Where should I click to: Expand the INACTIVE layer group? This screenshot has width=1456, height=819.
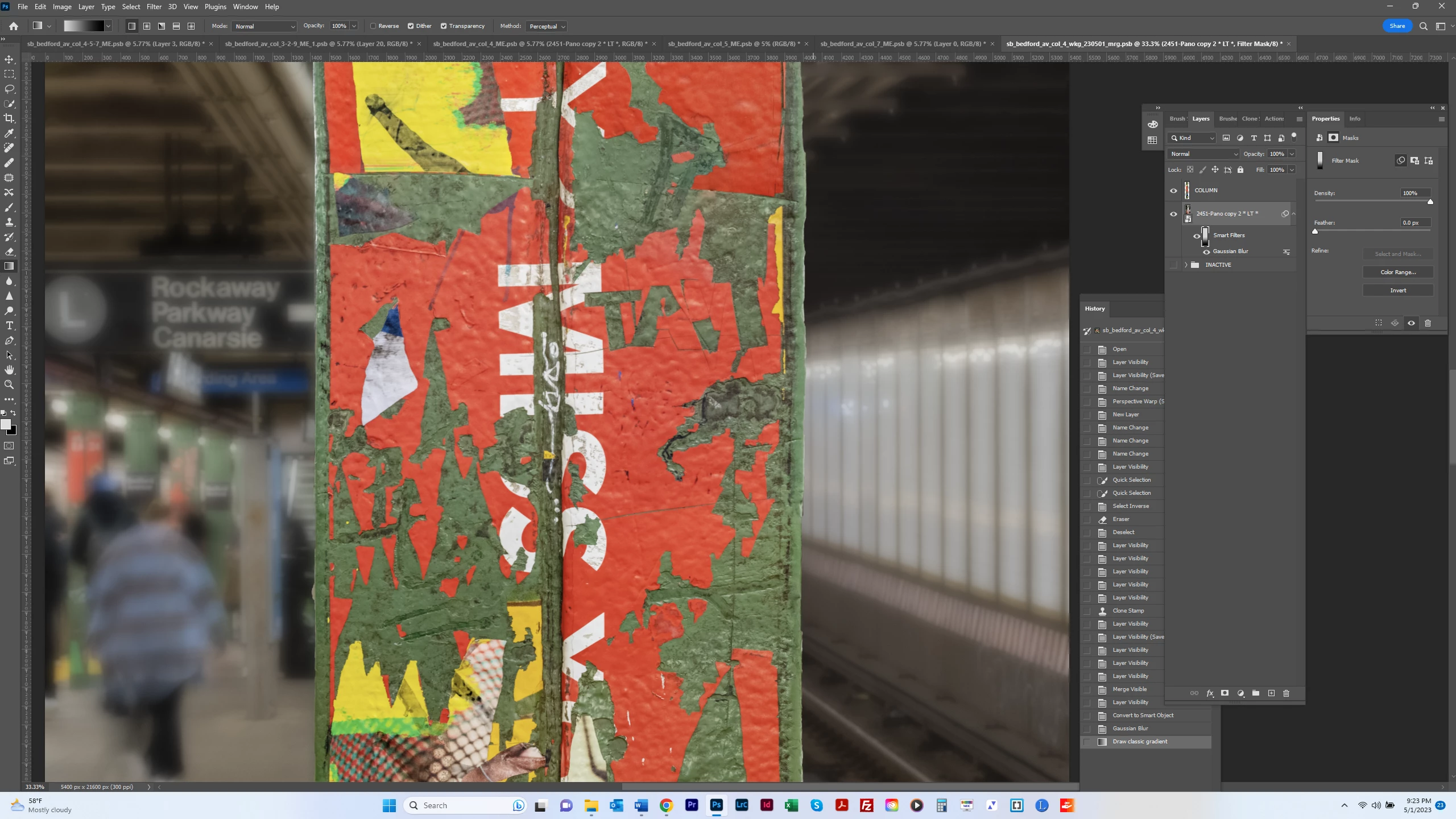point(1186,265)
